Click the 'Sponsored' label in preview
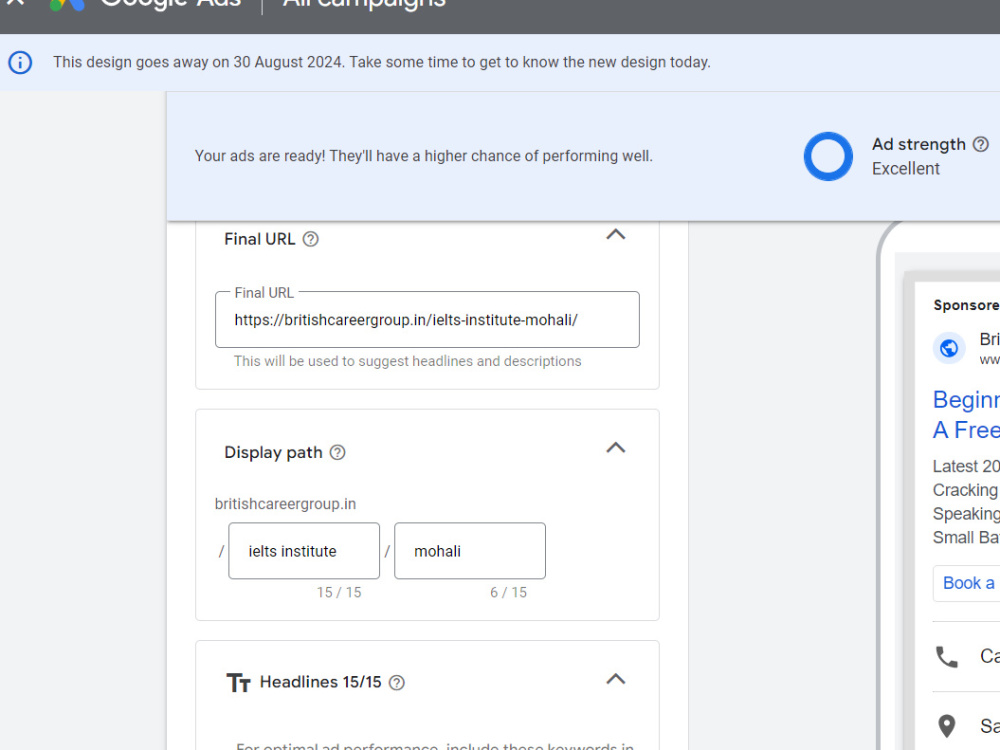Screen dimensions: 1000x750 pos(966,305)
